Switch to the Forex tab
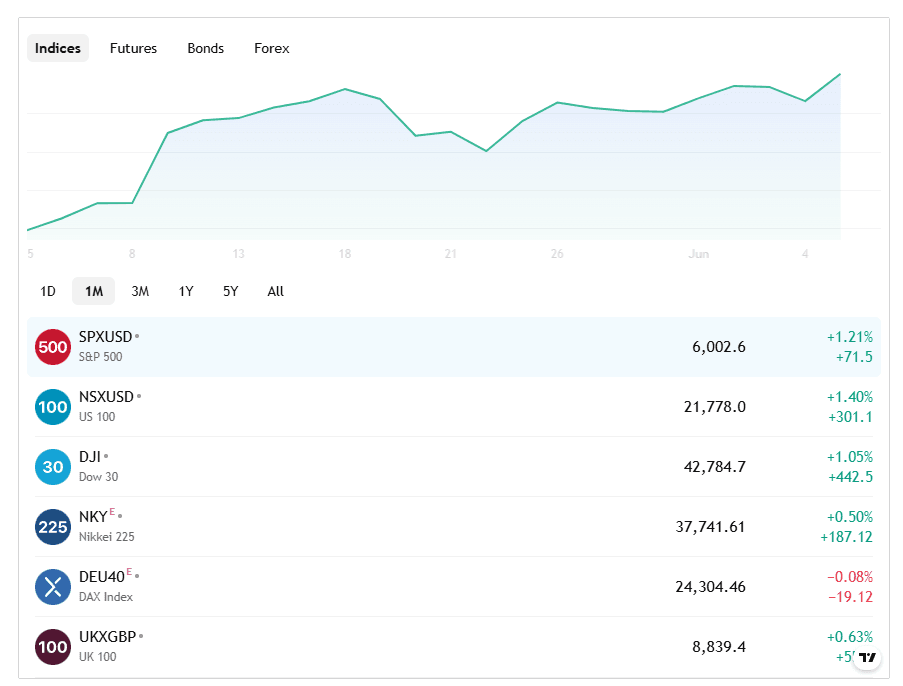Viewport: 903px width, 686px height. 272,48
